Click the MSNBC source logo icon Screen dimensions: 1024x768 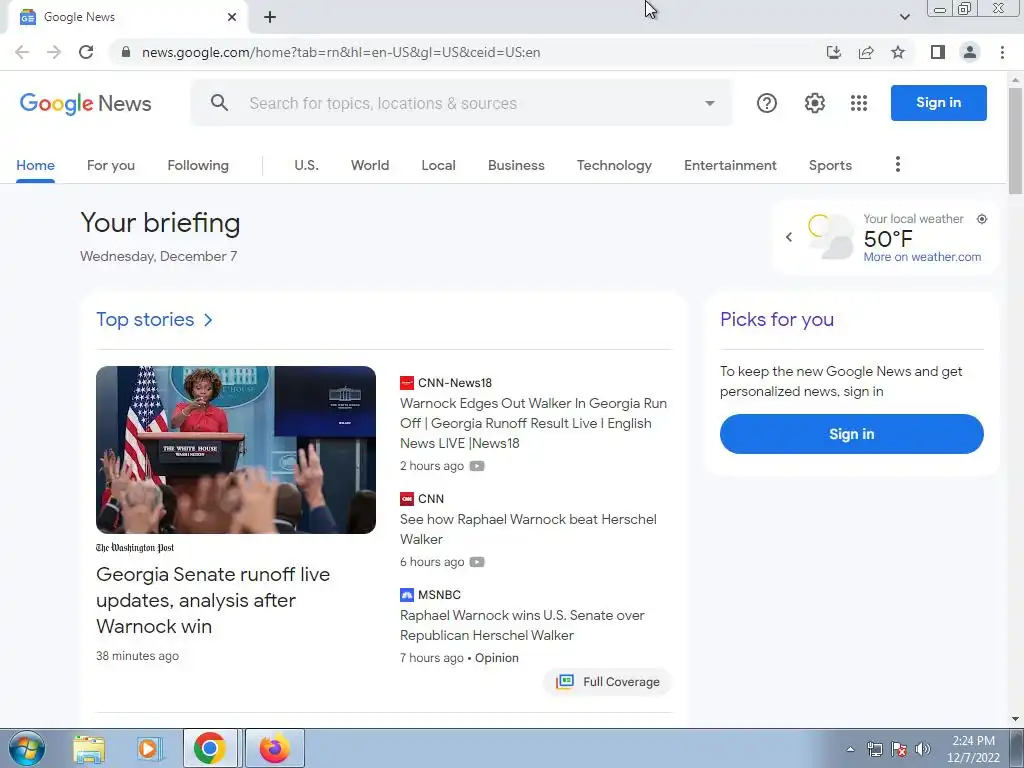(x=406, y=595)
